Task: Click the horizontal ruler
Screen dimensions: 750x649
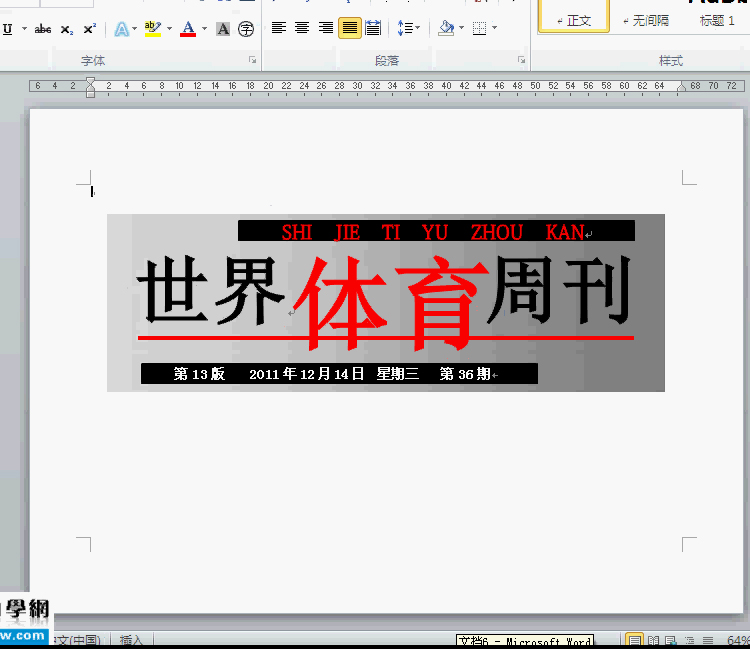Action: 386,86
